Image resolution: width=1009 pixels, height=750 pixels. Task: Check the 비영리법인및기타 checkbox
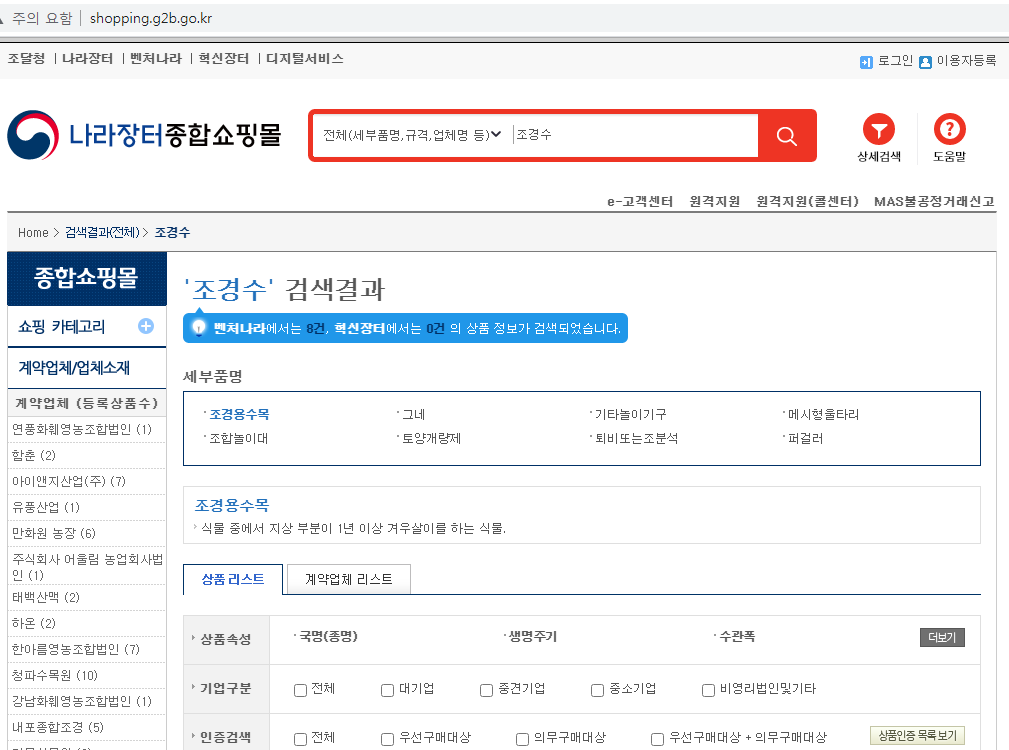708,690
